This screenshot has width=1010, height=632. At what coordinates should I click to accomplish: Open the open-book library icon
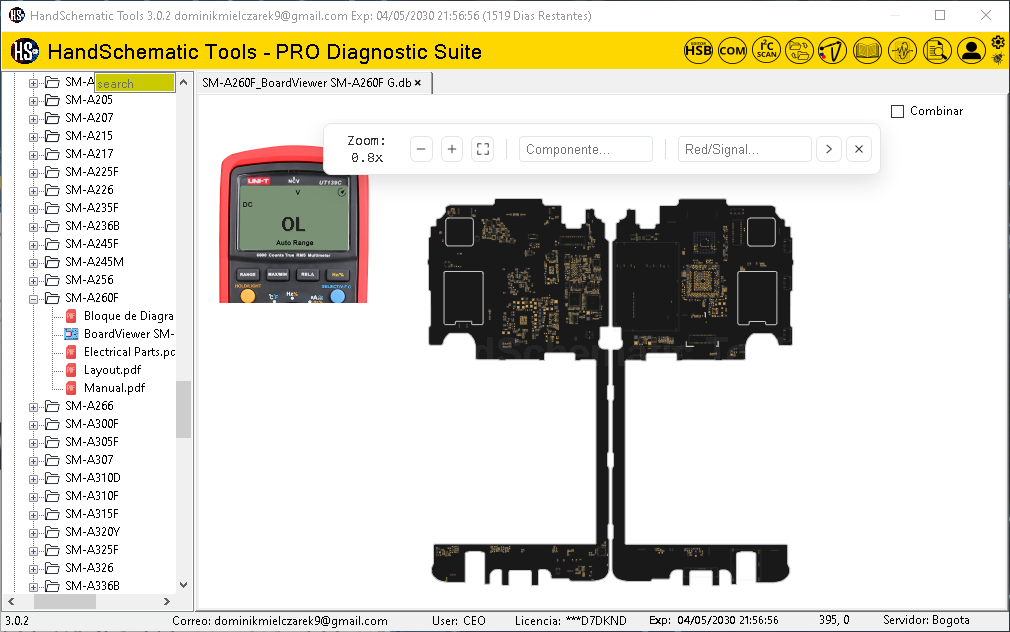(x=868, y=50)
